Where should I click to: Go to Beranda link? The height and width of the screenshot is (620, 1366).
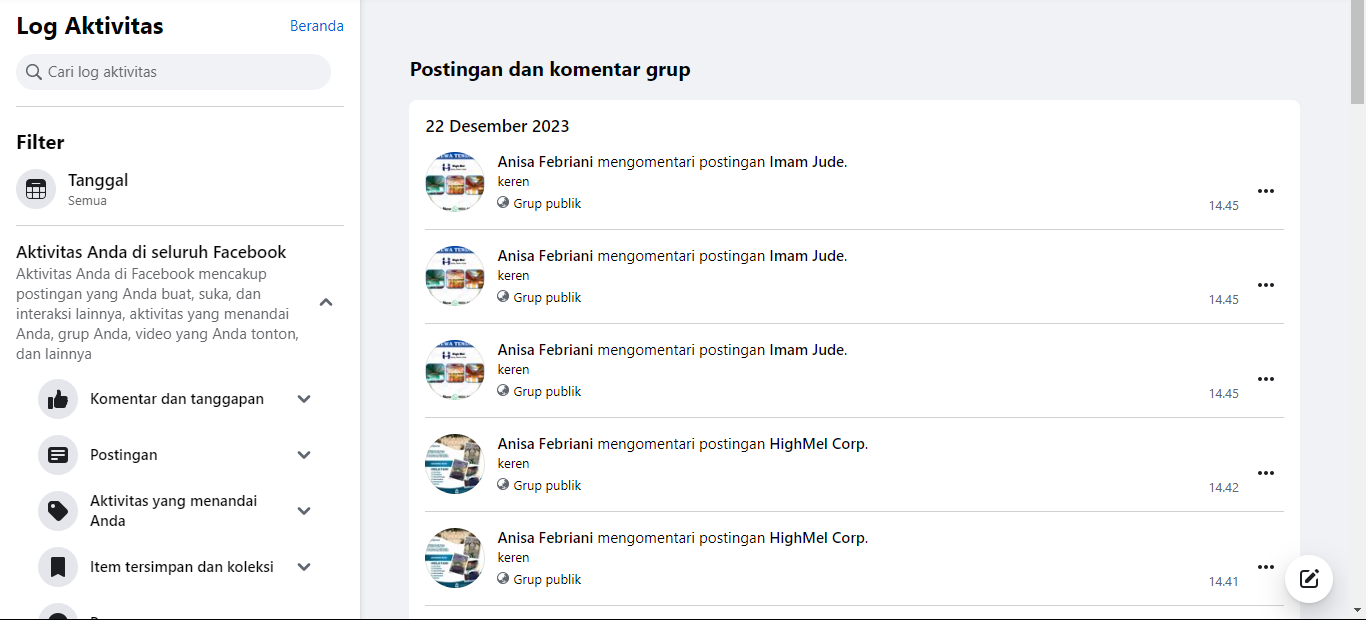(316, 26)
